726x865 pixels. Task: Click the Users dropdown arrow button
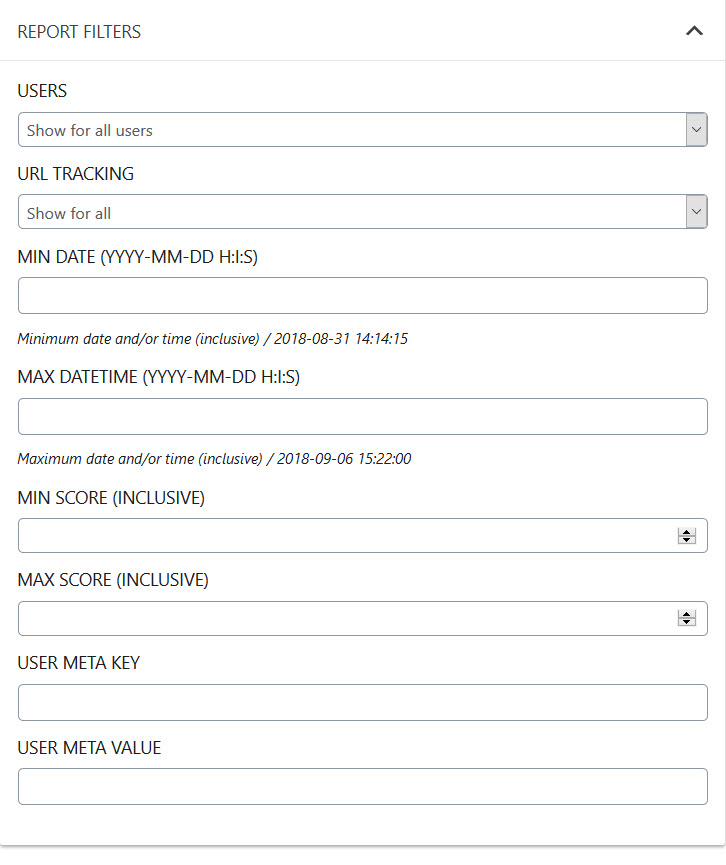click(x=696, y=130)
